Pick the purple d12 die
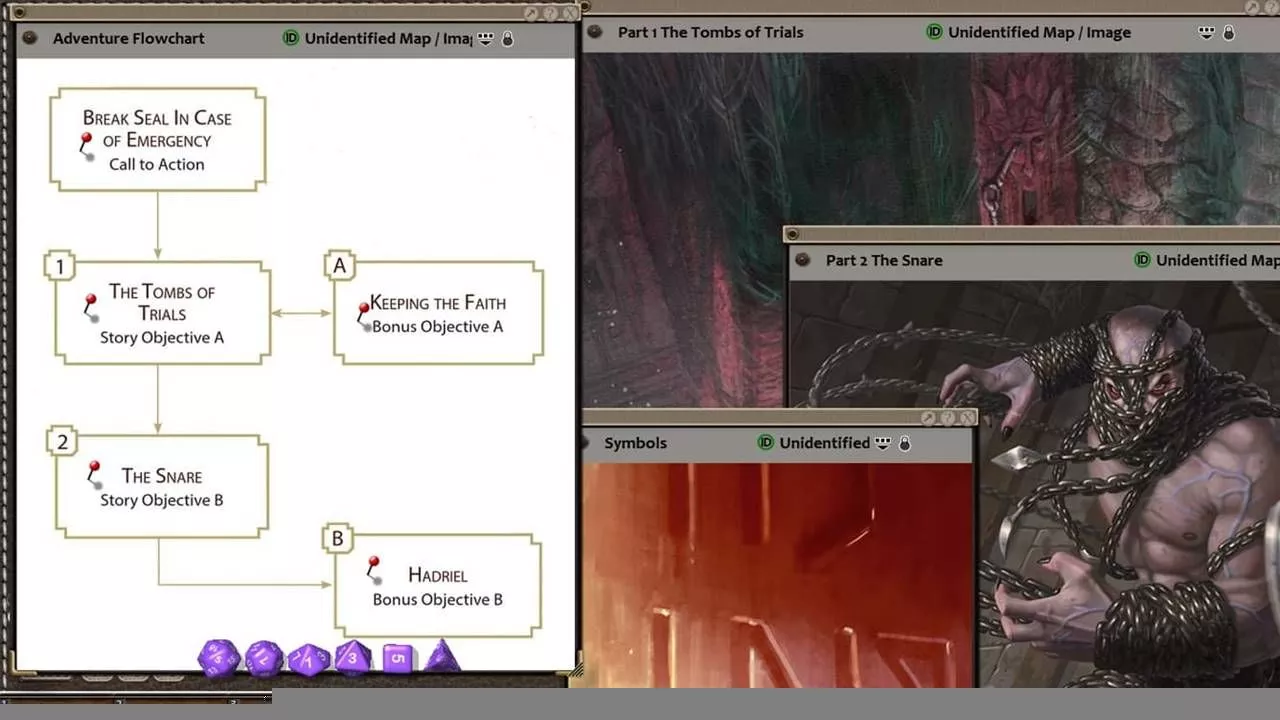This screenshot has height=720, width=1280. [264, 658]
